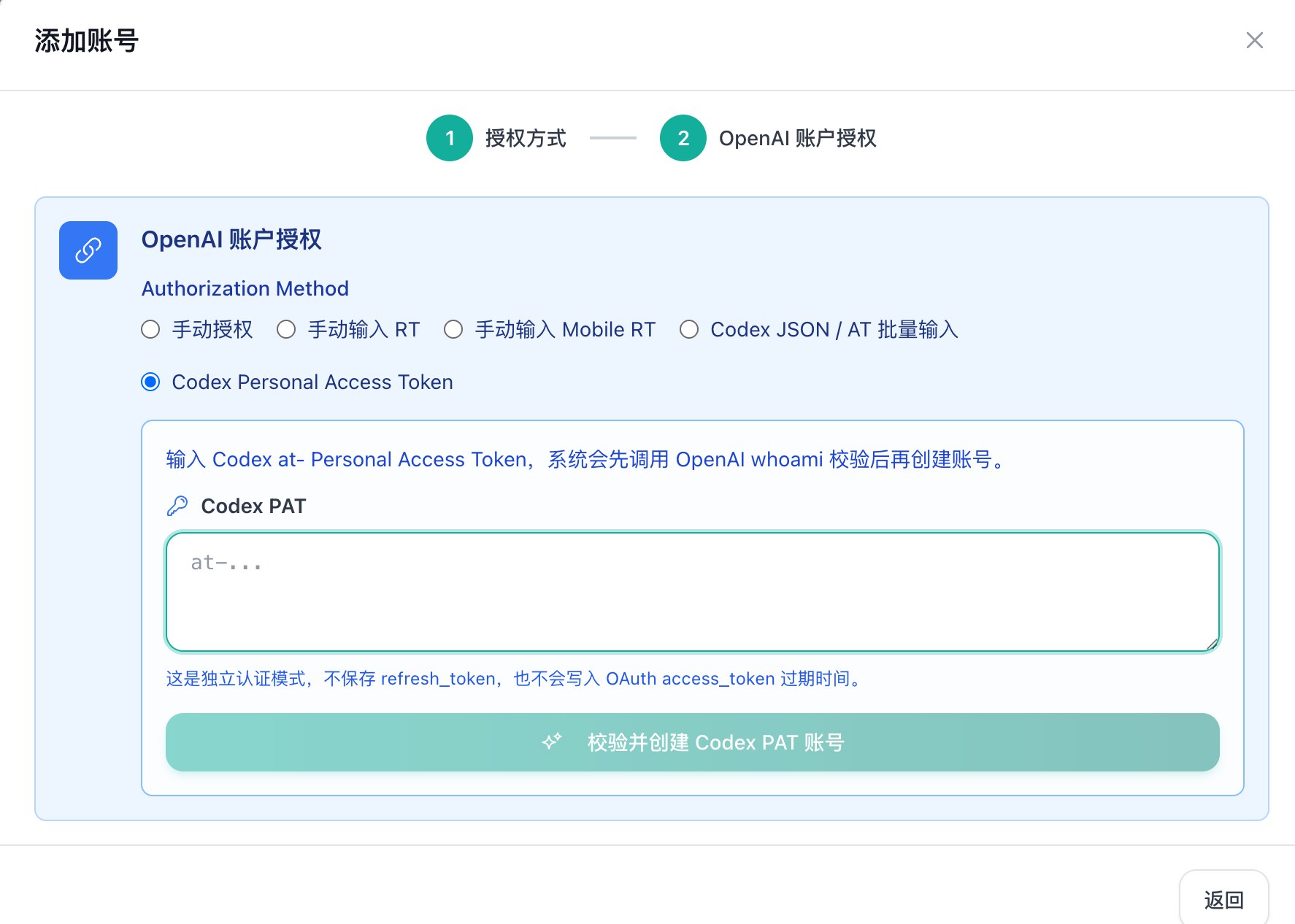Click the blue link chain icon
The image size is (1295, 924).
click(88, 250)
